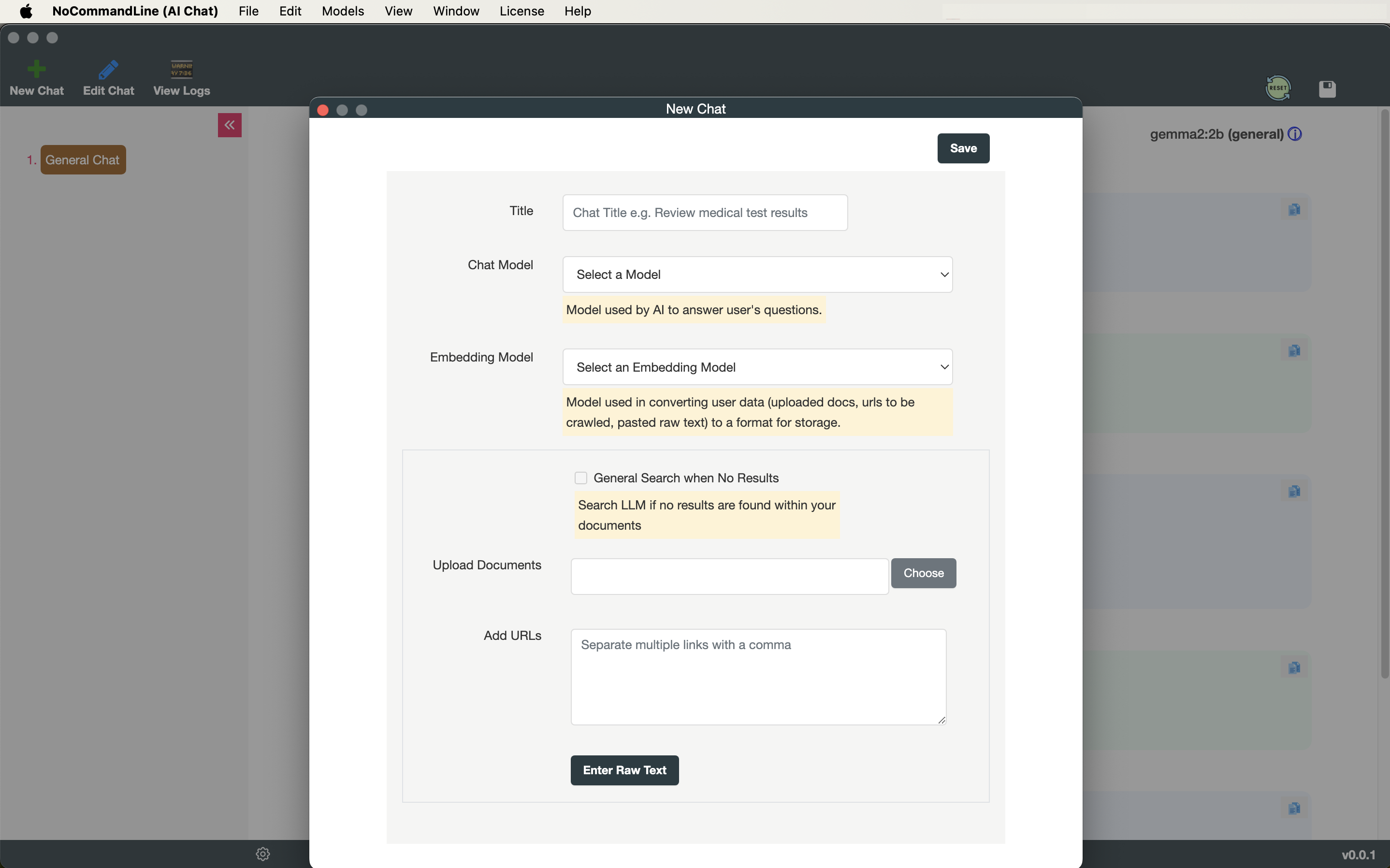The image size is (1390, 868).
Task: Click the Edit Chat pencil icon
Action: tap(108, 69)
